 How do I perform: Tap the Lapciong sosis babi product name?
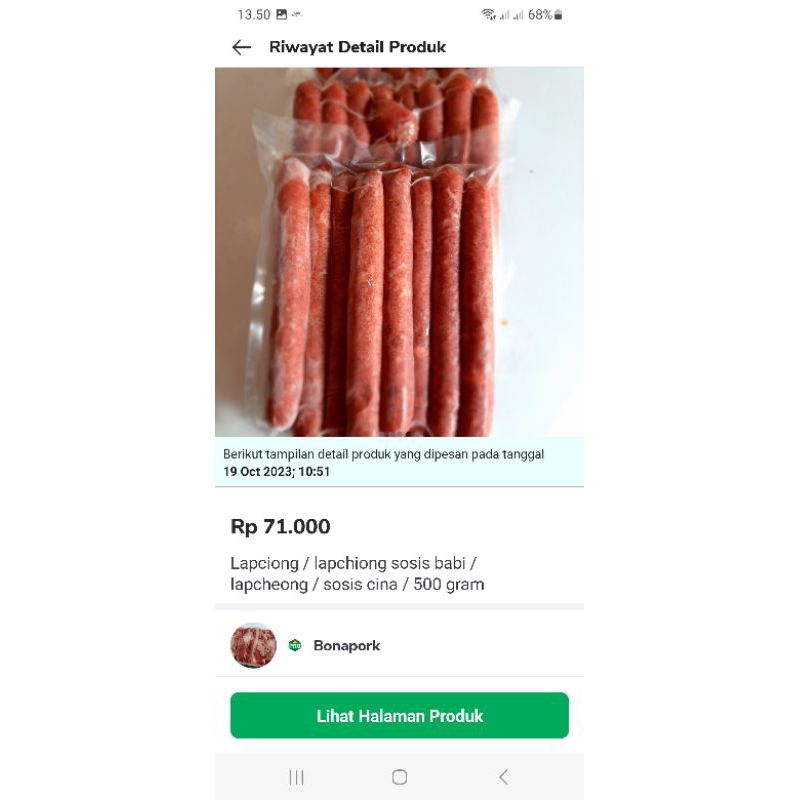(x=357, y=574)
